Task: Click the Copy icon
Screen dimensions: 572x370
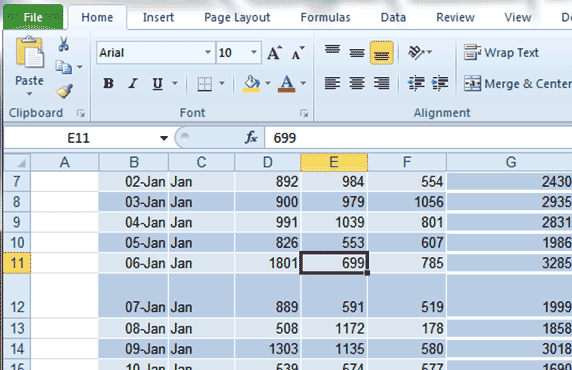Action: click(x=63, y=67)
